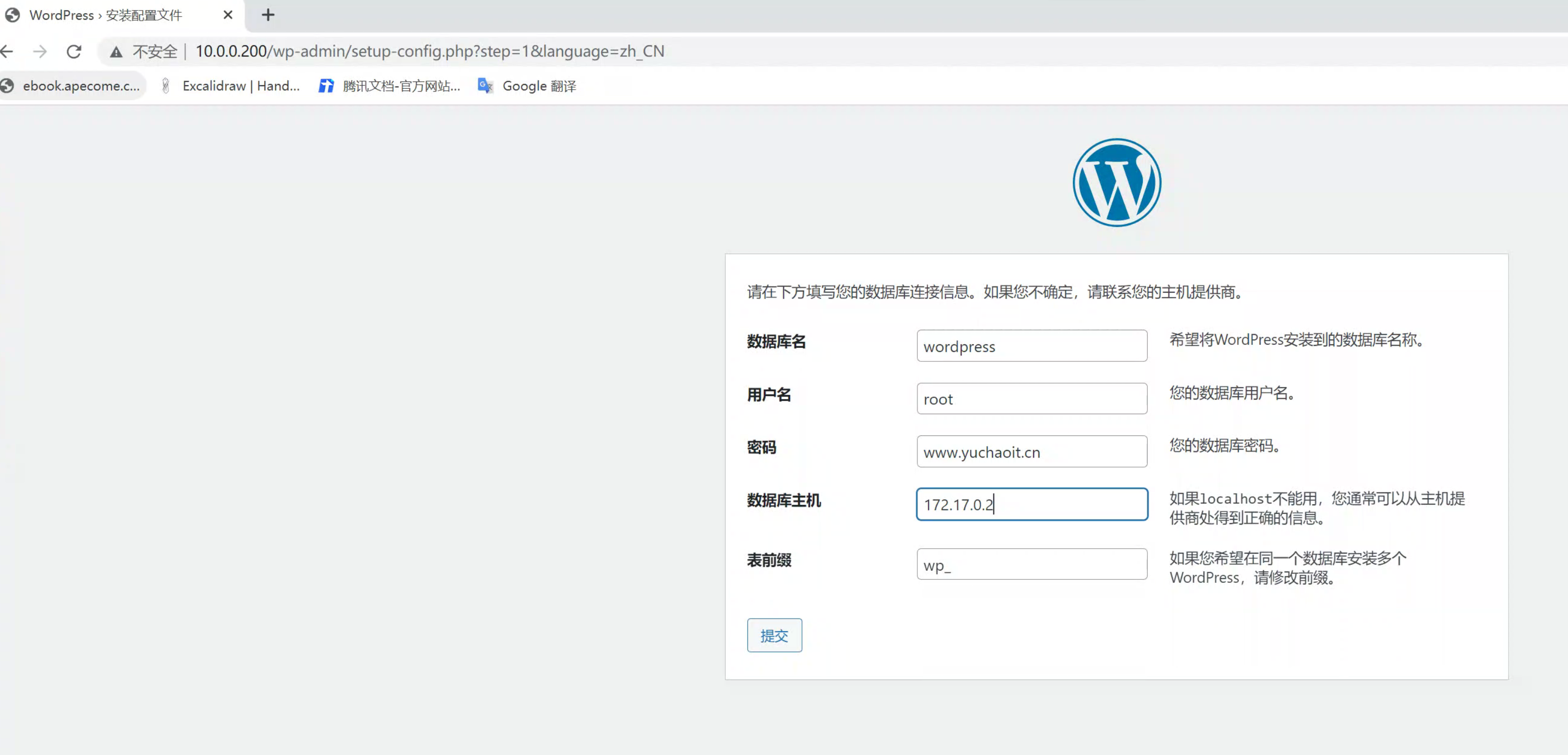The width and height of the screenshot is (1568, 755).
Task: Open the 腾讯文档 bookmark
Action: click(x=389, y=86)
